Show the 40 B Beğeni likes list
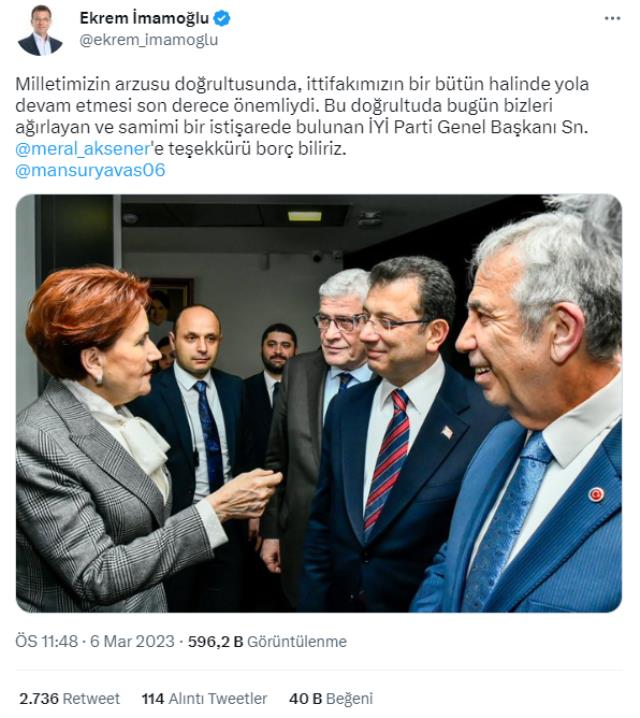The height and width of the screenshot is (718, 640). pos(331,698)
